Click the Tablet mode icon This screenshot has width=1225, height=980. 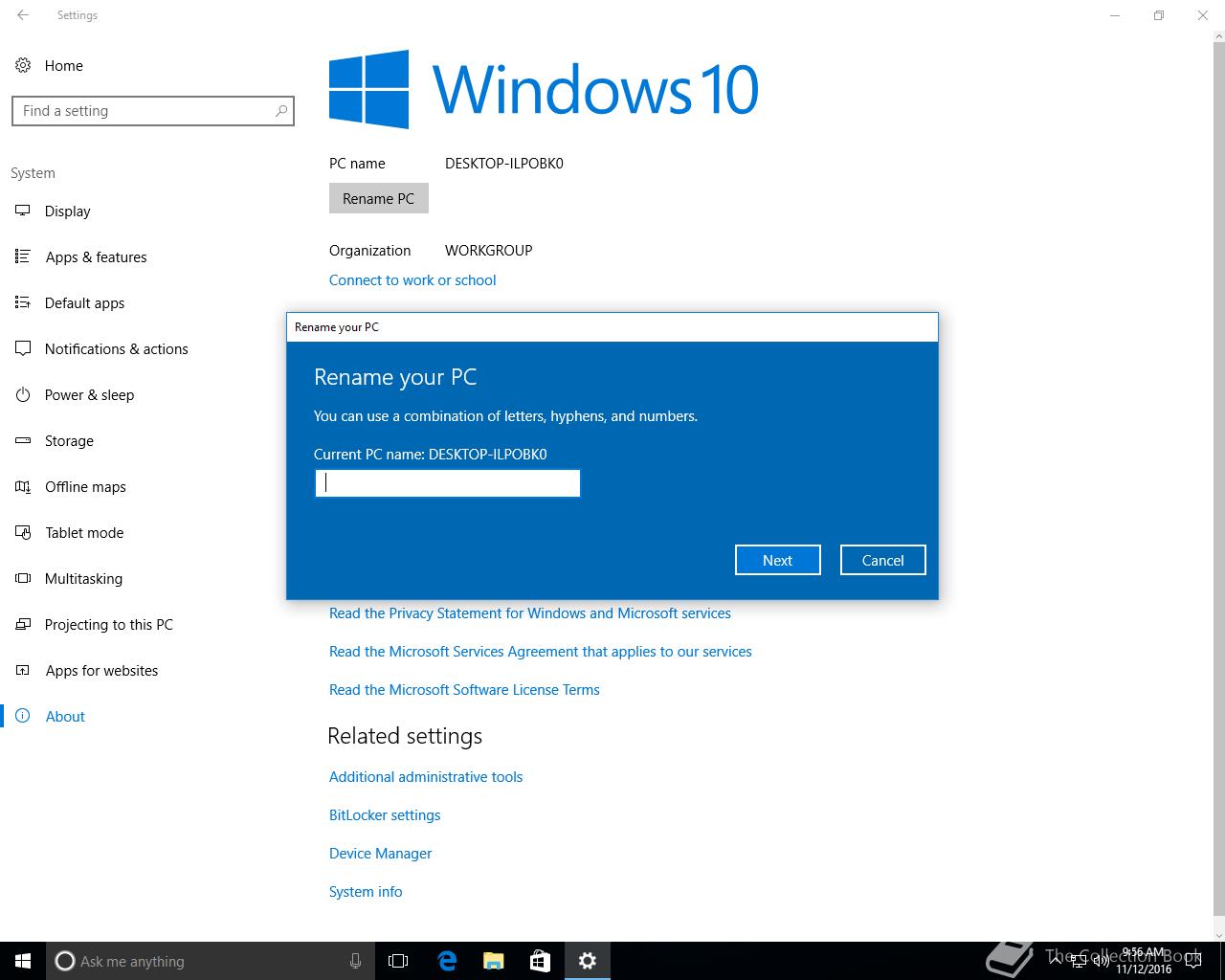[x=23, y=532]
